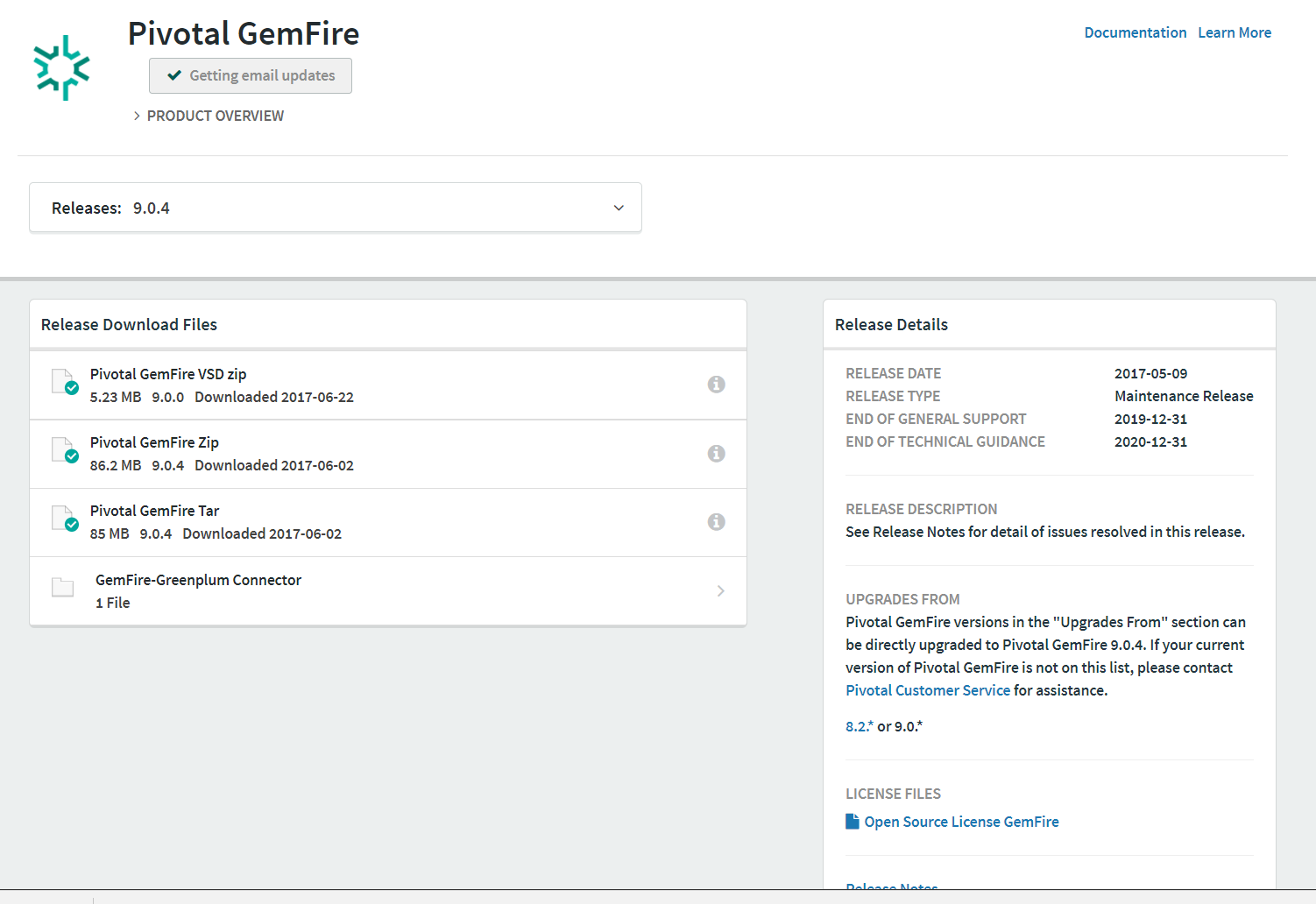Open the GemFire-Greenplum Connector folder name
Image resolution: width=1316 pixels, height=904 pixels.
(x=198, y=580)
